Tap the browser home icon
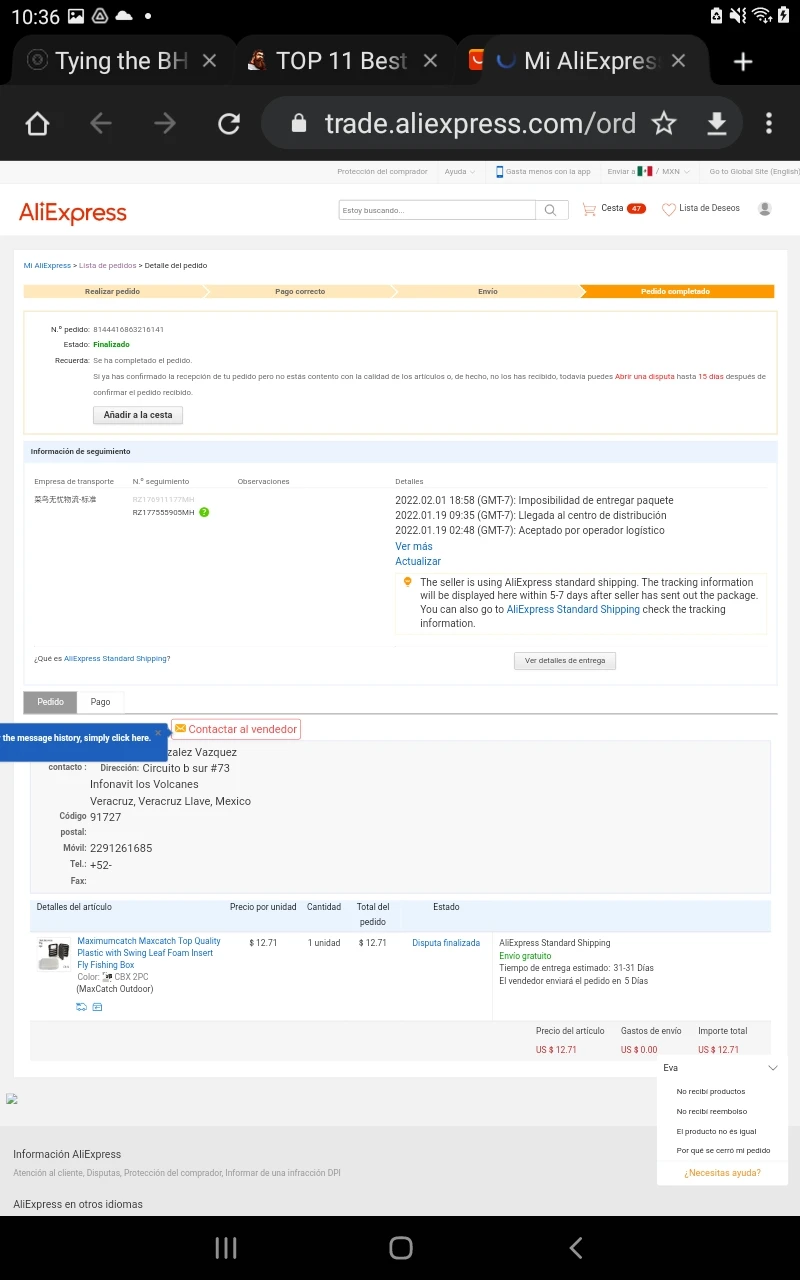This screenshot has height=1280, width=800. (37, 123)
